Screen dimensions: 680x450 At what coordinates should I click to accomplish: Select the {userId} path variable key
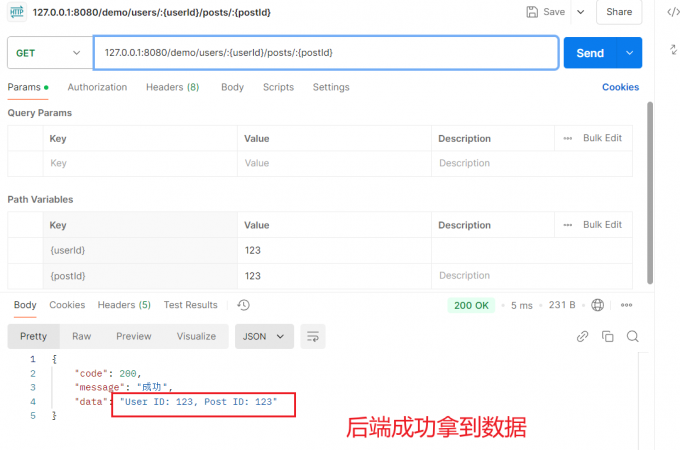click(x=140, y=251)
